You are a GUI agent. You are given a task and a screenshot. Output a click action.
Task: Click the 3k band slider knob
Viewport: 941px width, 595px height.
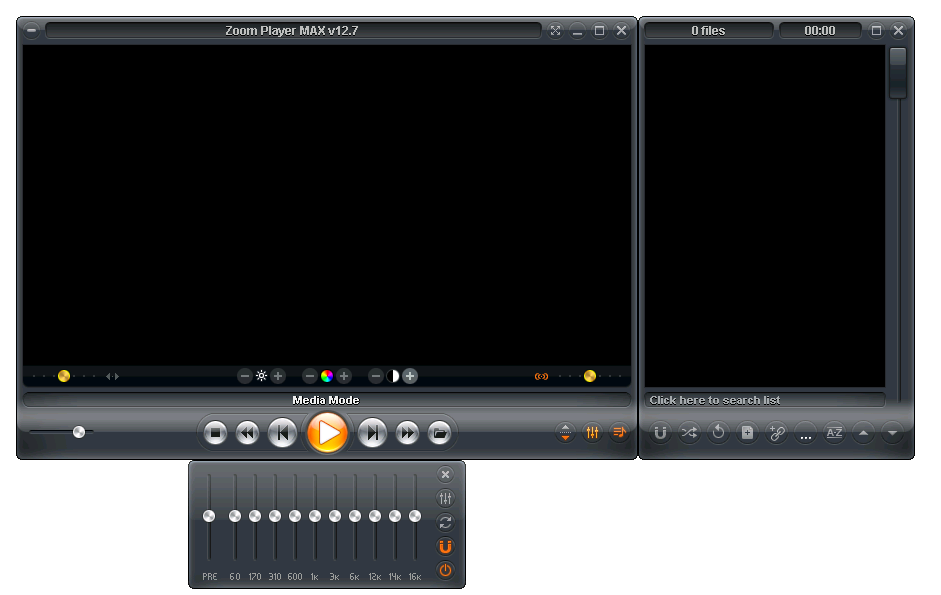[x=335, y=516]
